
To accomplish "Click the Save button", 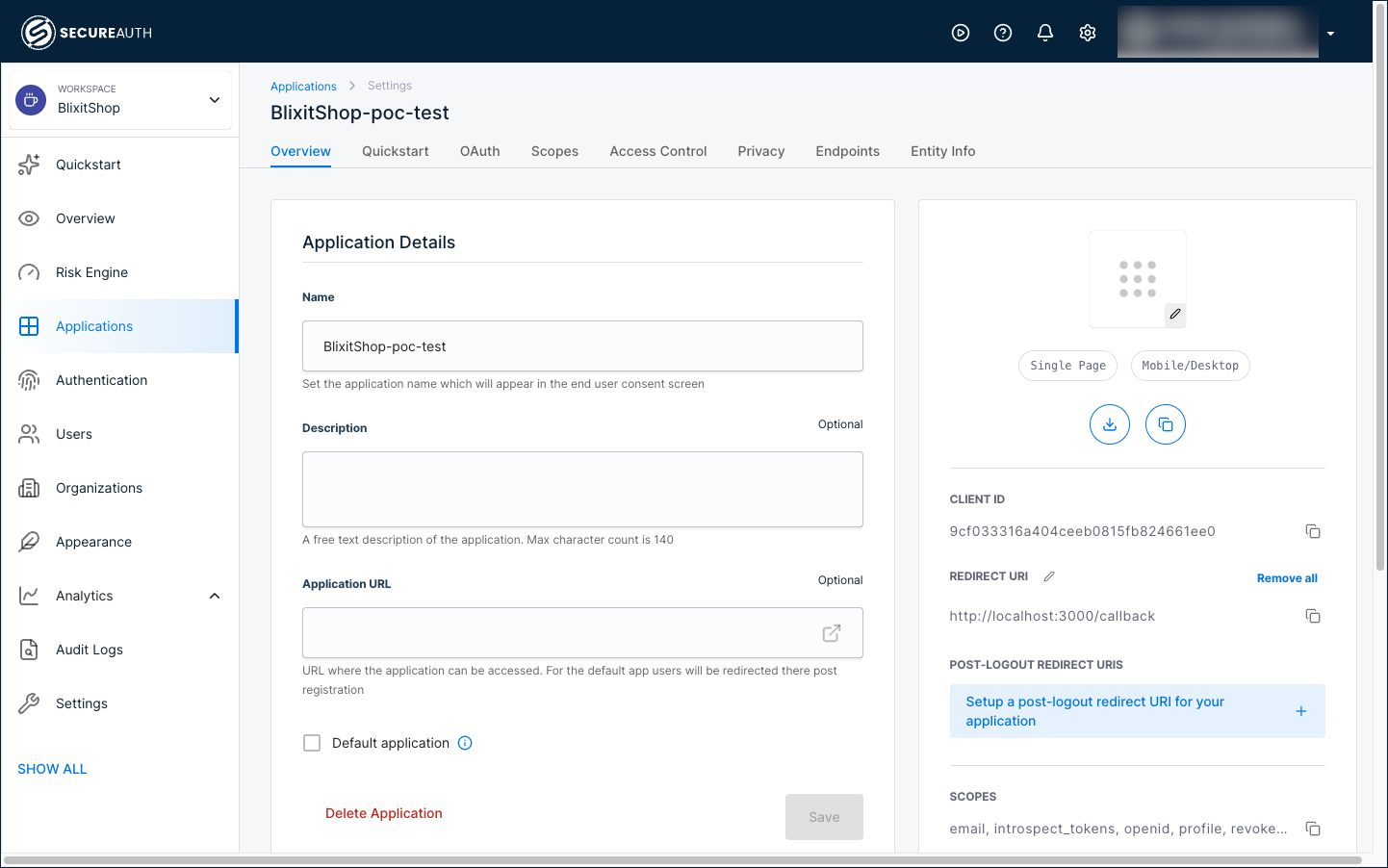I will click(x=824, y=817).
